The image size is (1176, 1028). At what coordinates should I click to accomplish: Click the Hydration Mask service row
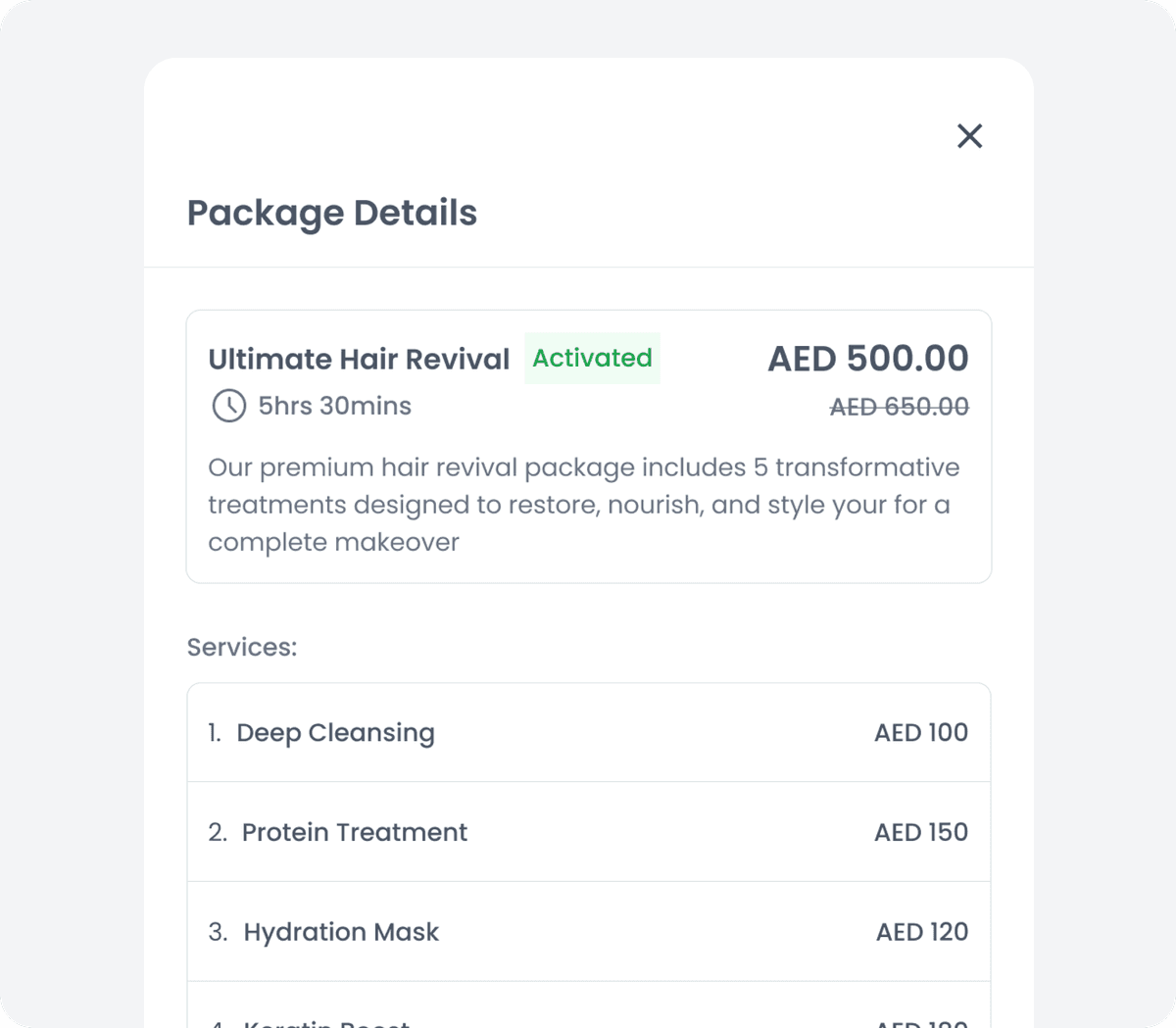pyautogui.click(x=341, y=932)
